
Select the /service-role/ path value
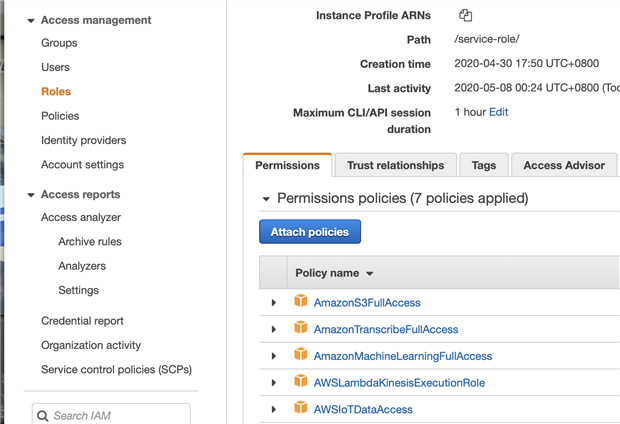point(487,39)
